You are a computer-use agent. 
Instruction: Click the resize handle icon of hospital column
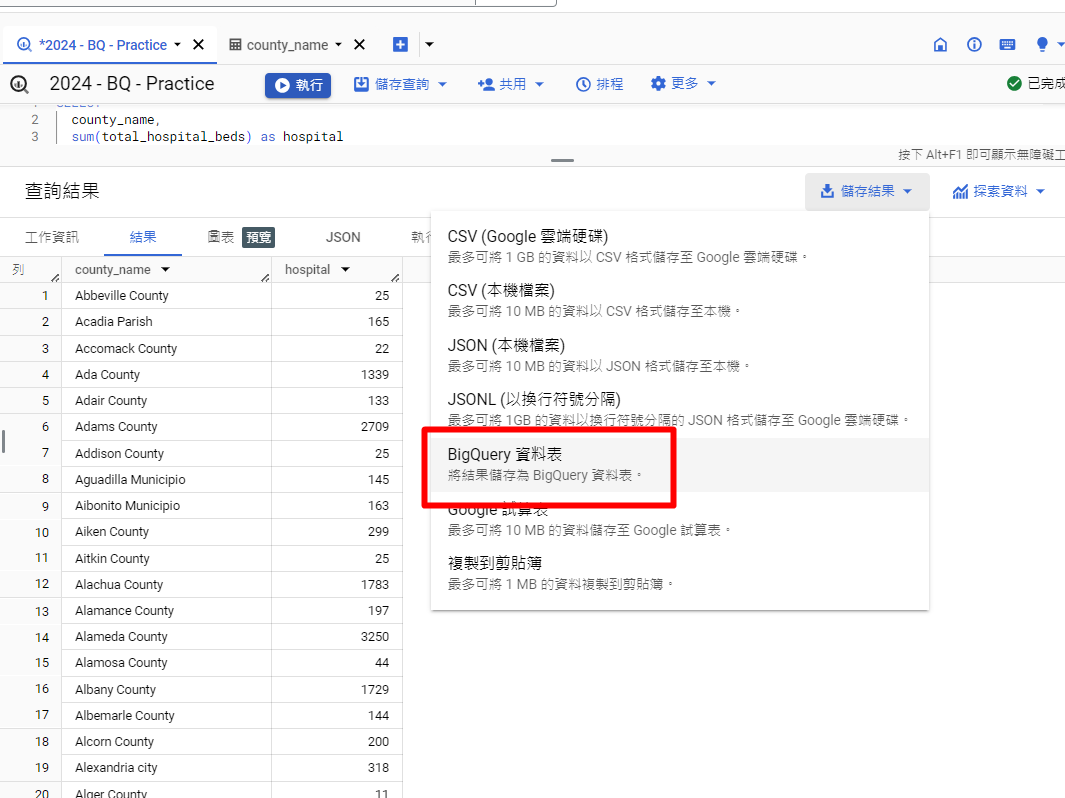[x=396, y=277]
